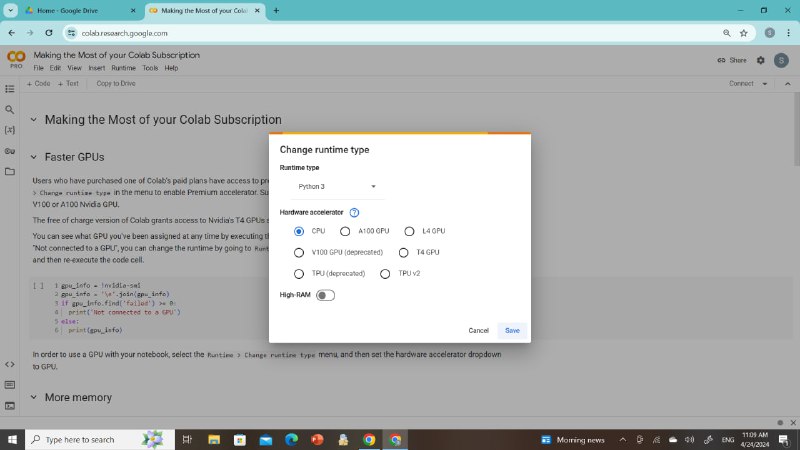Open notebook settings gear icon
The height and width of the screenshot is (450, 800).
tap(761, 60)
